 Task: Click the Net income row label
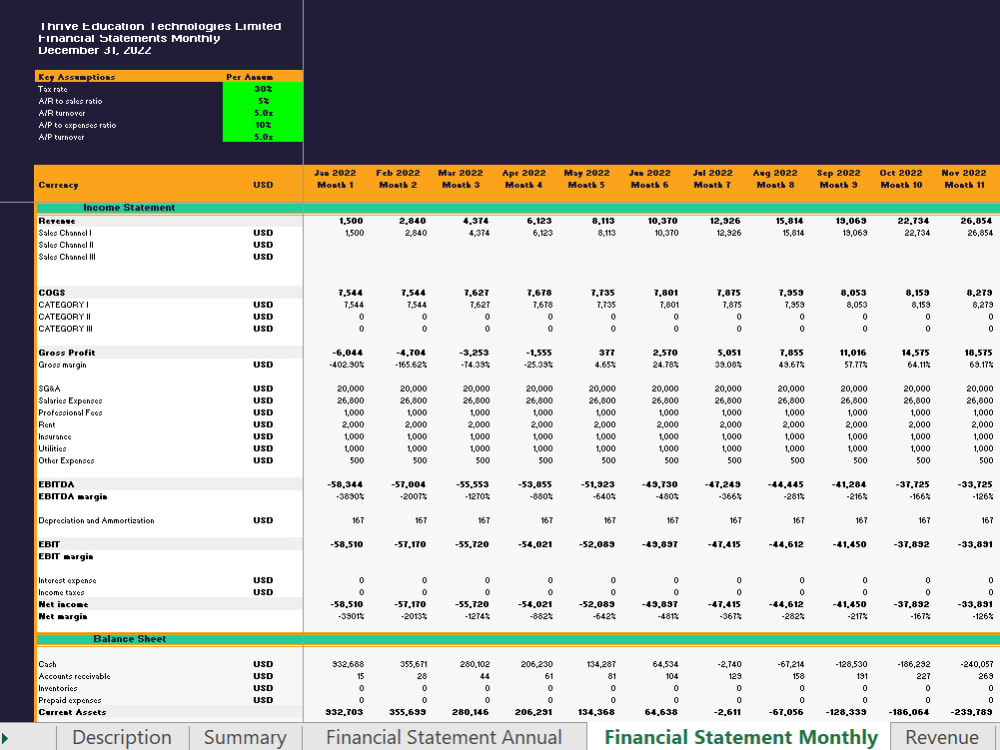tap(63, 605)
